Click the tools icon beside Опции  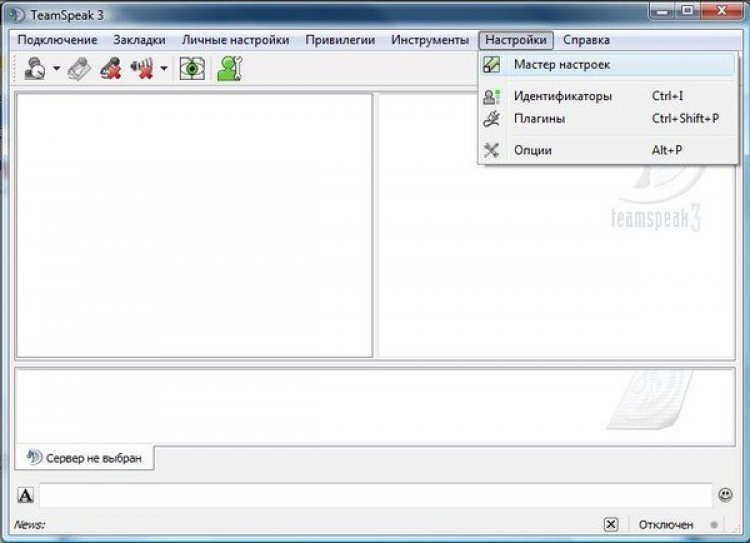tap(491, 150)
